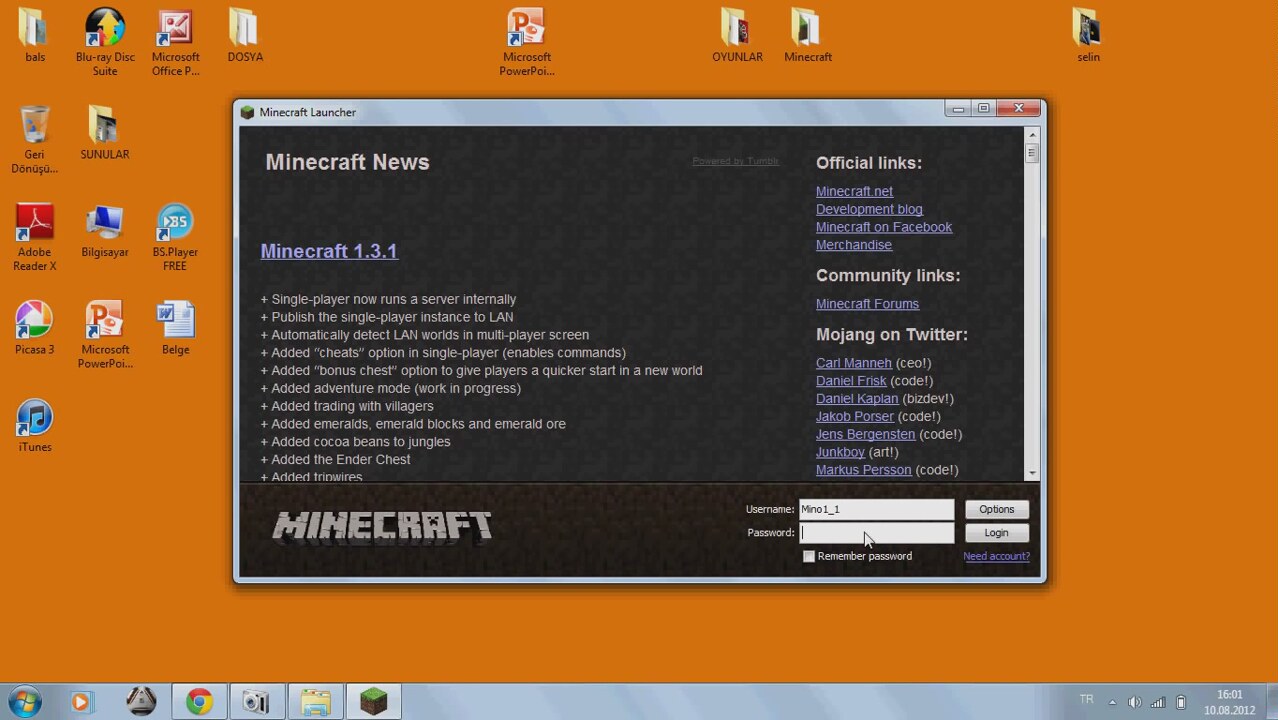The height and width of the screenshot is (720, 1278).
Task: Click the Minecraft Launcher title bar icon
Action: tap(247, 112)
